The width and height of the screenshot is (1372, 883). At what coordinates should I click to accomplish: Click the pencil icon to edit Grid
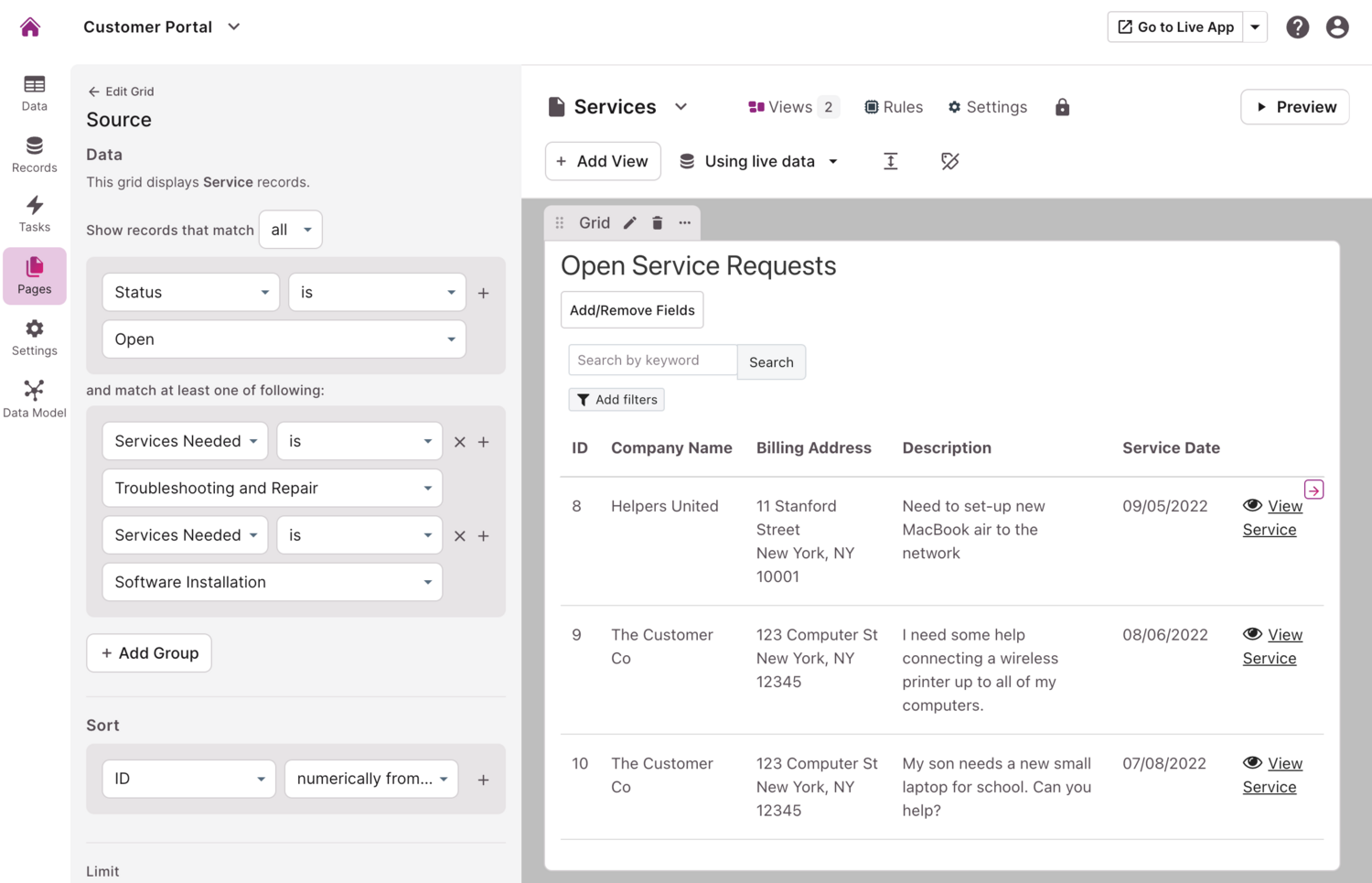click(630, 222)
